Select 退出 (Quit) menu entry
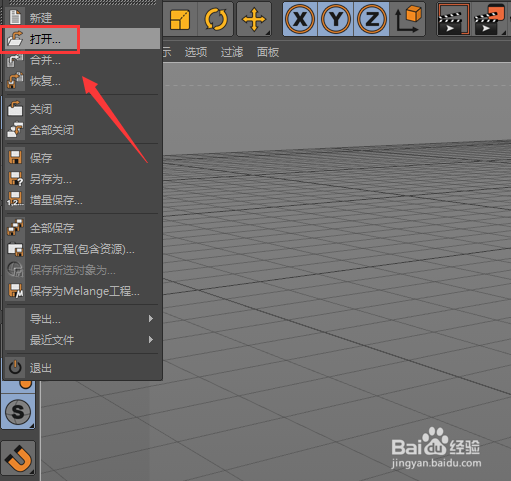 click(x=82, y=368)
